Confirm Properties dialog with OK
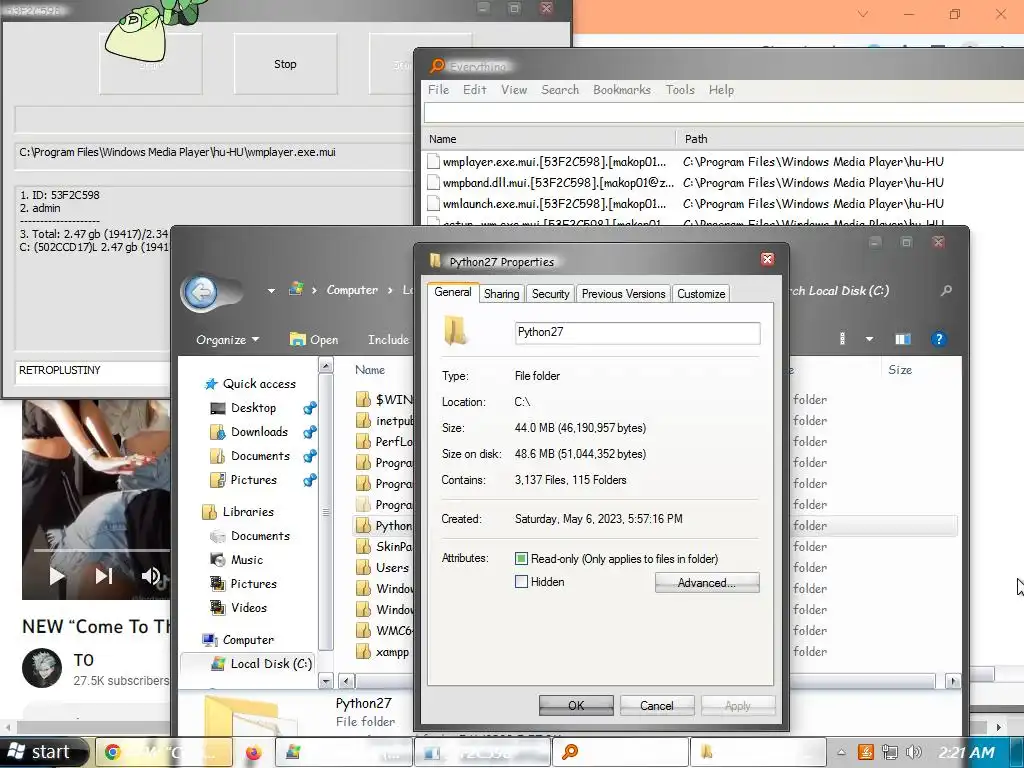Image resolution: width=1024 pixels, height=768 pixels. [576, 705]
